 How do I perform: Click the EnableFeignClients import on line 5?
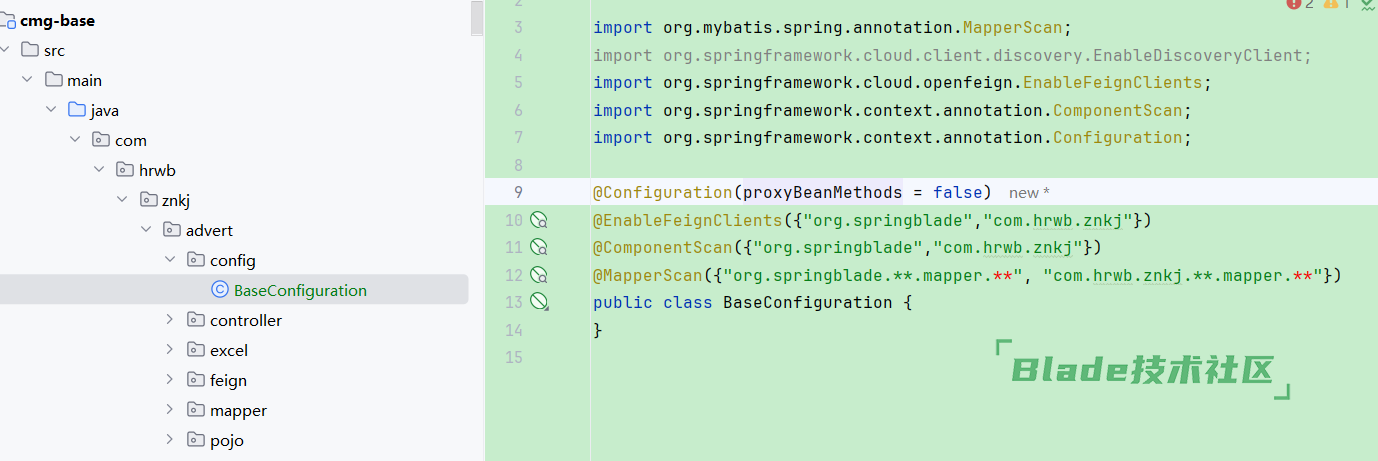[x=1112, y=82]
